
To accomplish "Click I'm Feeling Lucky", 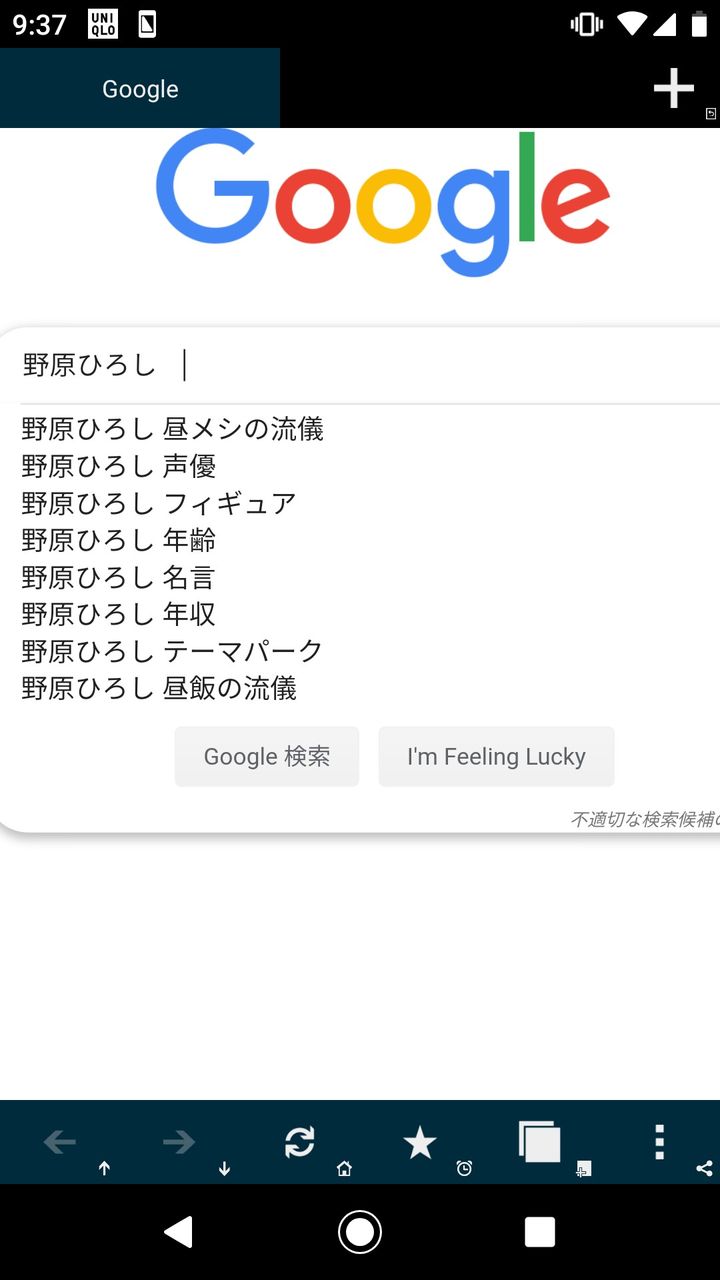I will point(496,756).
